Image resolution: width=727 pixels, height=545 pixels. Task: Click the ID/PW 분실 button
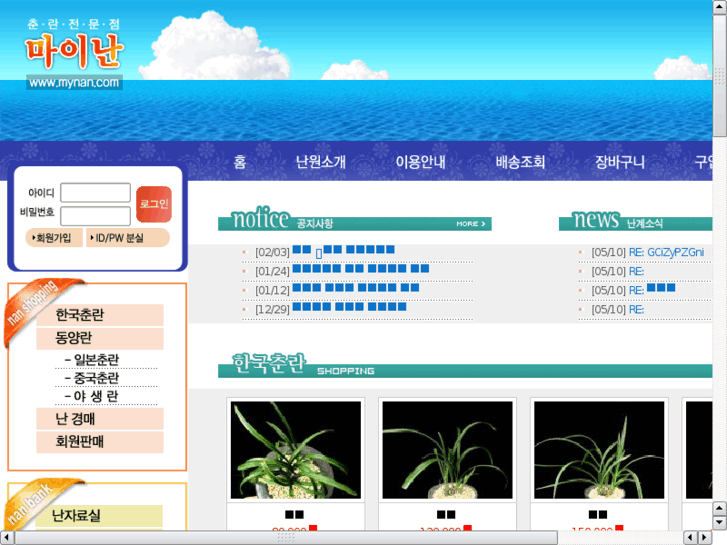pos(128,238)
